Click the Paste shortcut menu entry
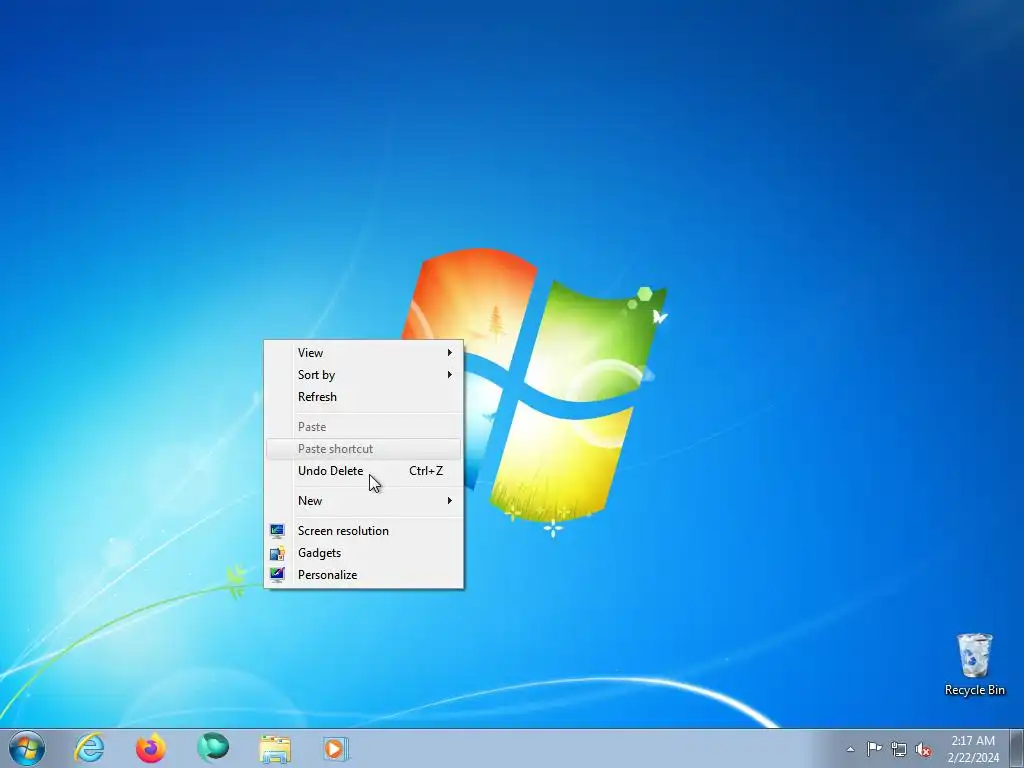 coord(364,449)
